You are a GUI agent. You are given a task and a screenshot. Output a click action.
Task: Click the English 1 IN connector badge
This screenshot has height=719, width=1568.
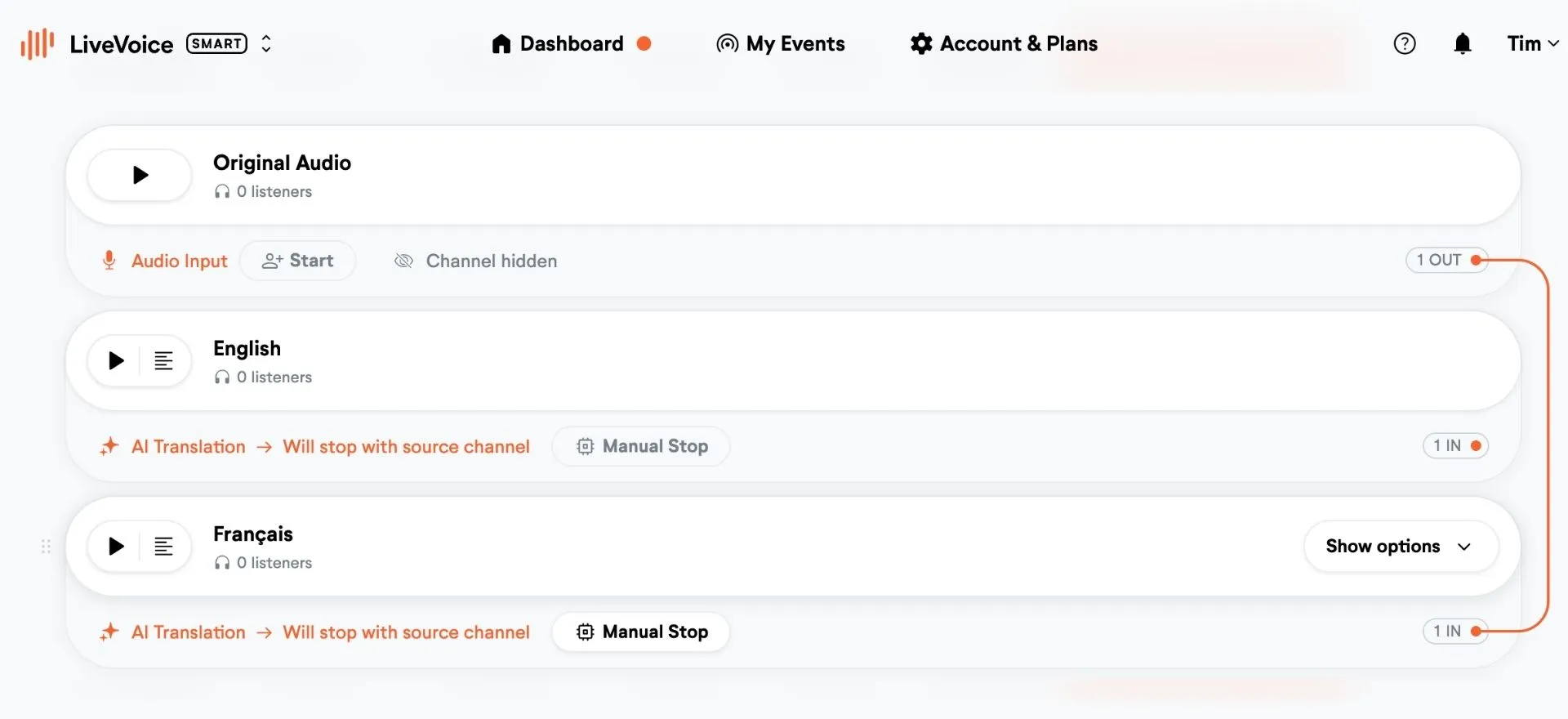[x=1455, y=445]
